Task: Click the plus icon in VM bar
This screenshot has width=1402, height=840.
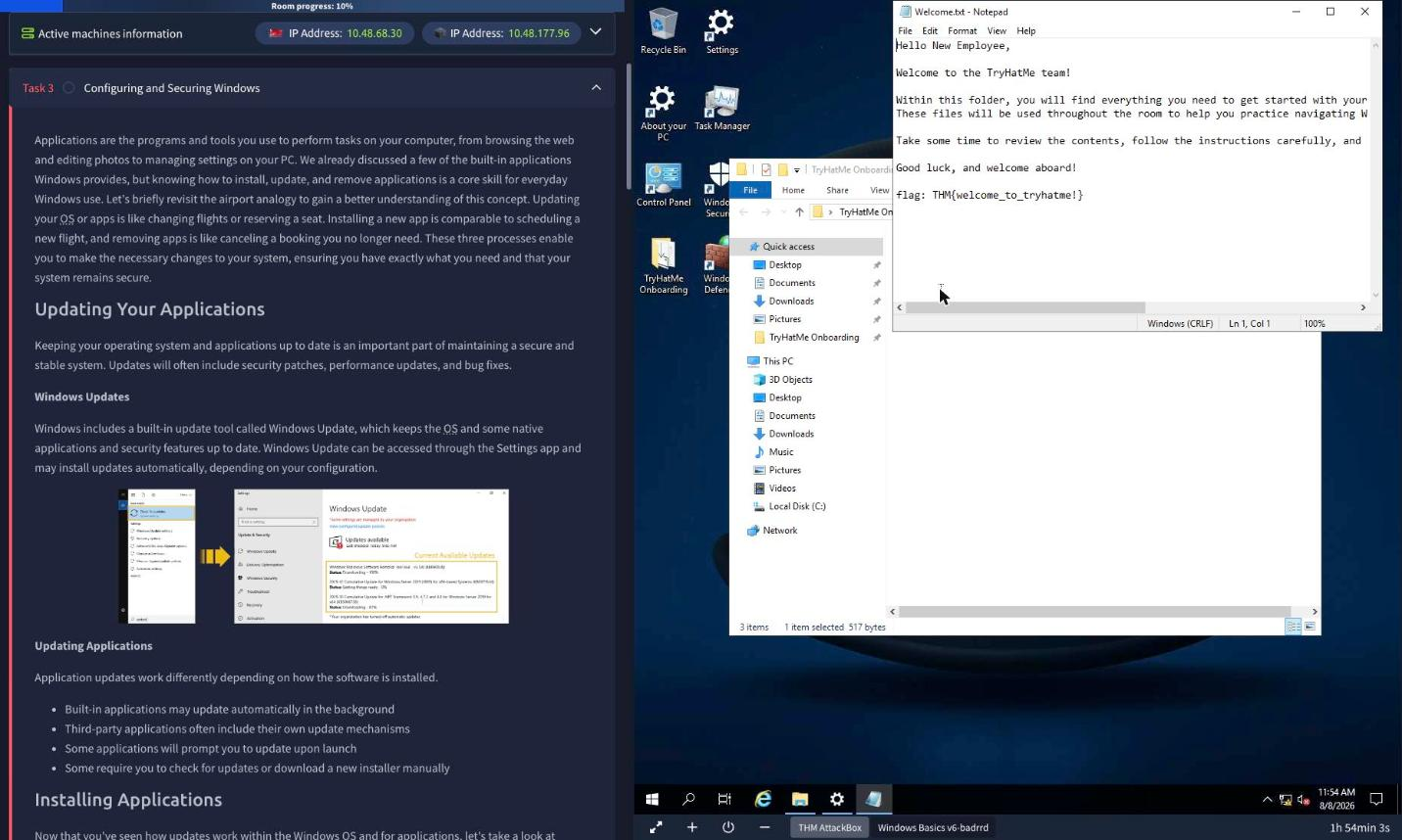Action: pyautogui.click(x=692, y=827)
